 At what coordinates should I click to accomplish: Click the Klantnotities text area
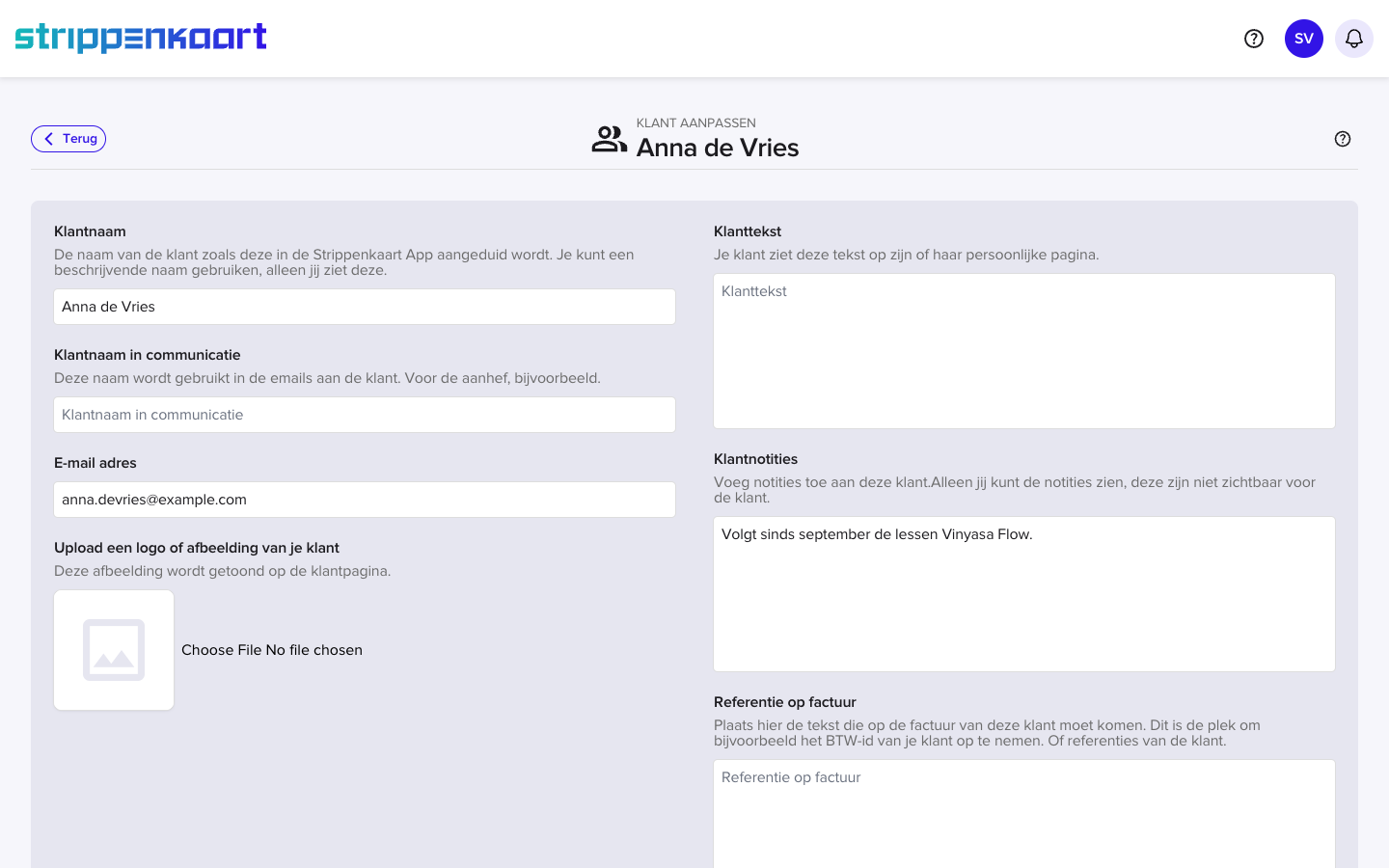pyautogui.click(x=1024, y=594)
